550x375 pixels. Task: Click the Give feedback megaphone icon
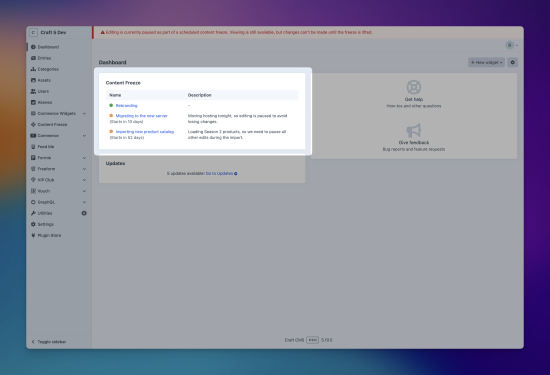414,130
